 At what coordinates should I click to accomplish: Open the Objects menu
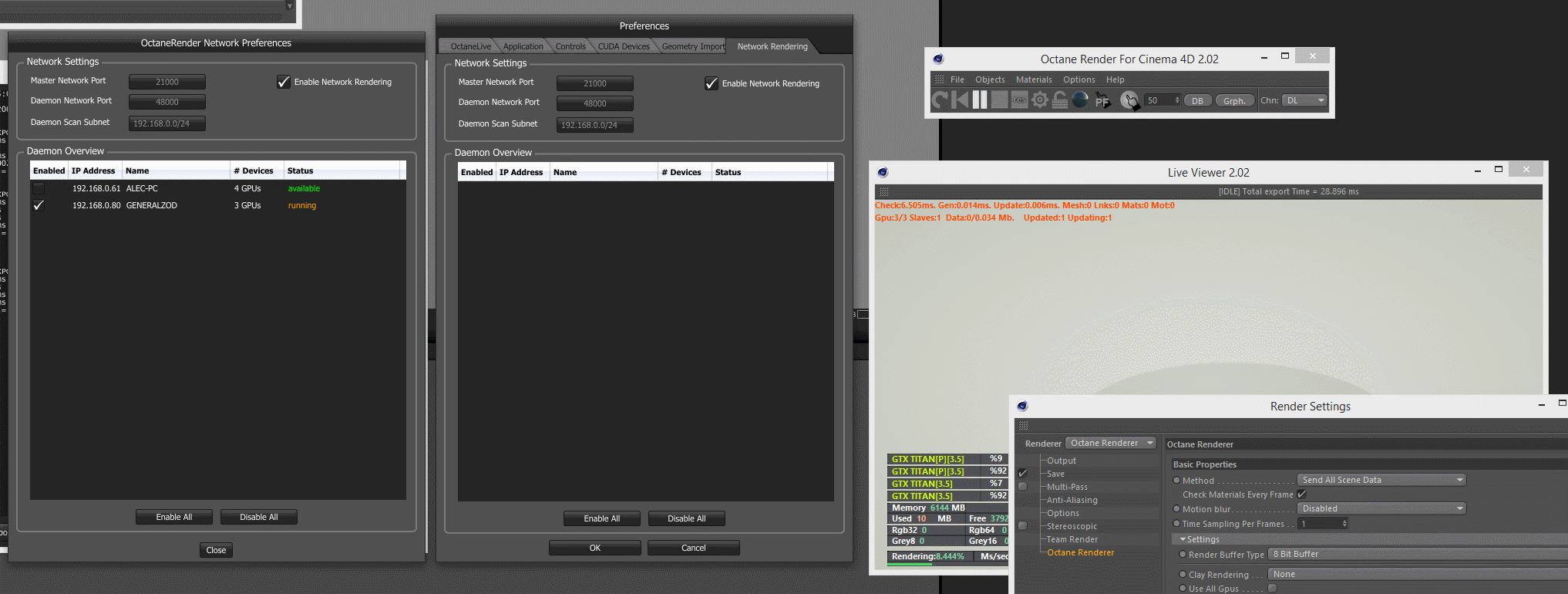click(x=990, y=79)
